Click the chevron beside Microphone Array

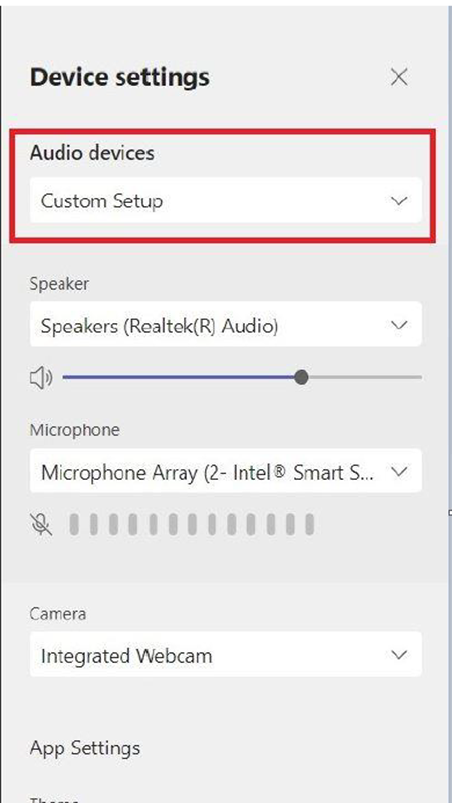[398, 471]
